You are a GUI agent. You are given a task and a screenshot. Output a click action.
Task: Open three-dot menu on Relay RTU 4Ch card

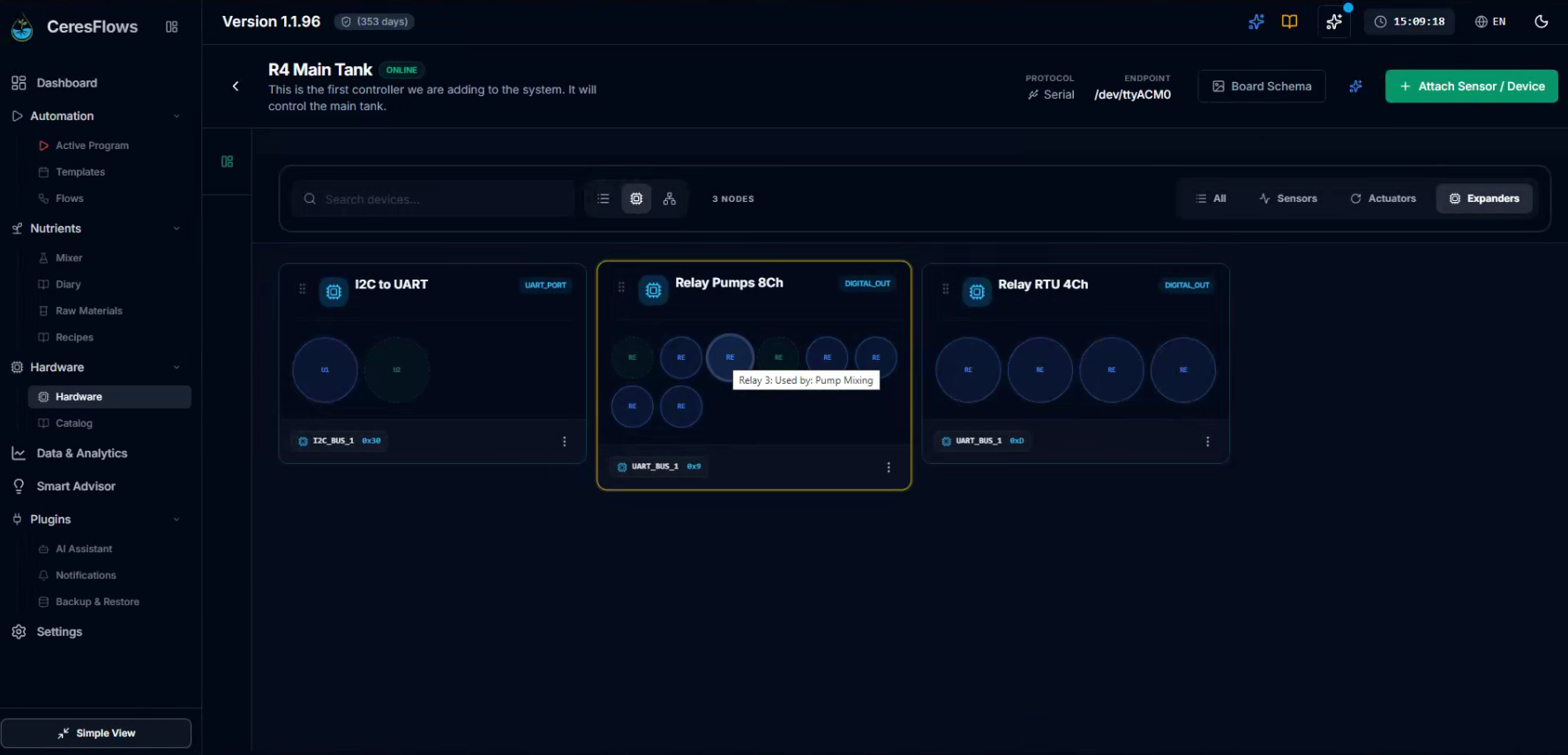click(x=1208, y=441)
